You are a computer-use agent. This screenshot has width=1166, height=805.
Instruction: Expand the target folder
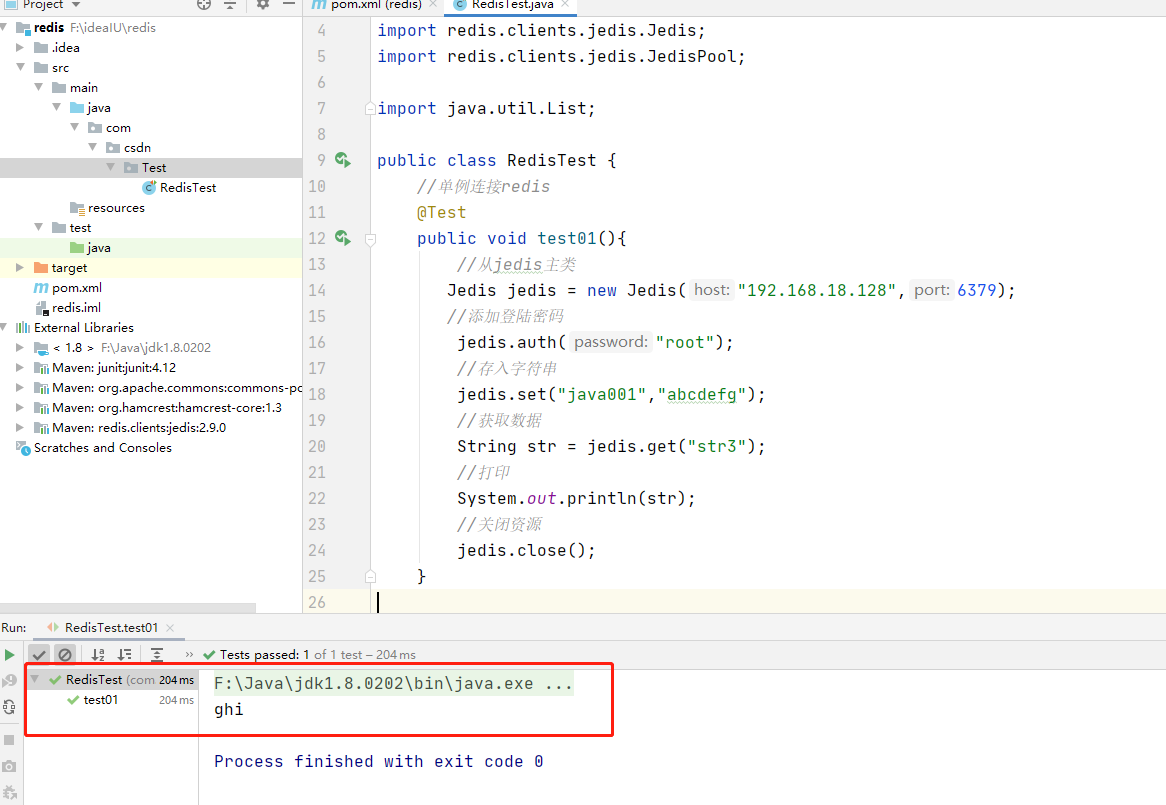pyautogui.click(x=20, y=268)
